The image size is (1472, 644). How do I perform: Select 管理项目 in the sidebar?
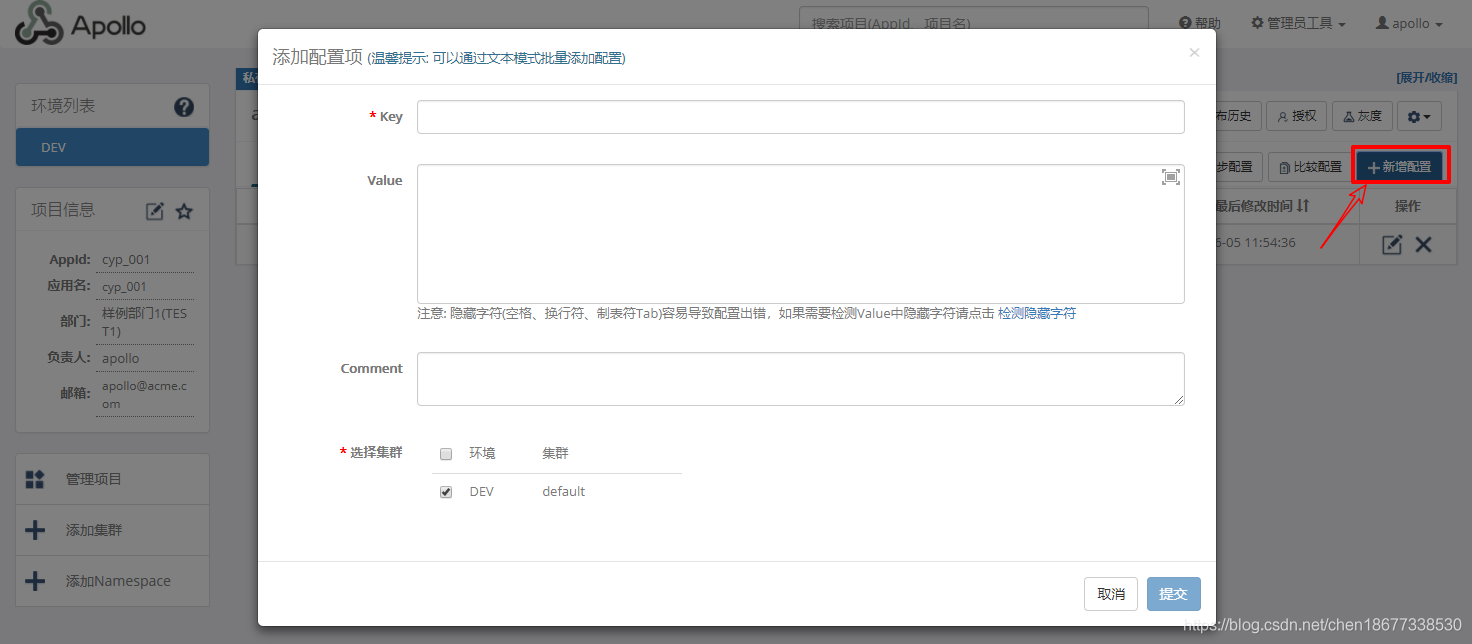[x=94, y=479]
